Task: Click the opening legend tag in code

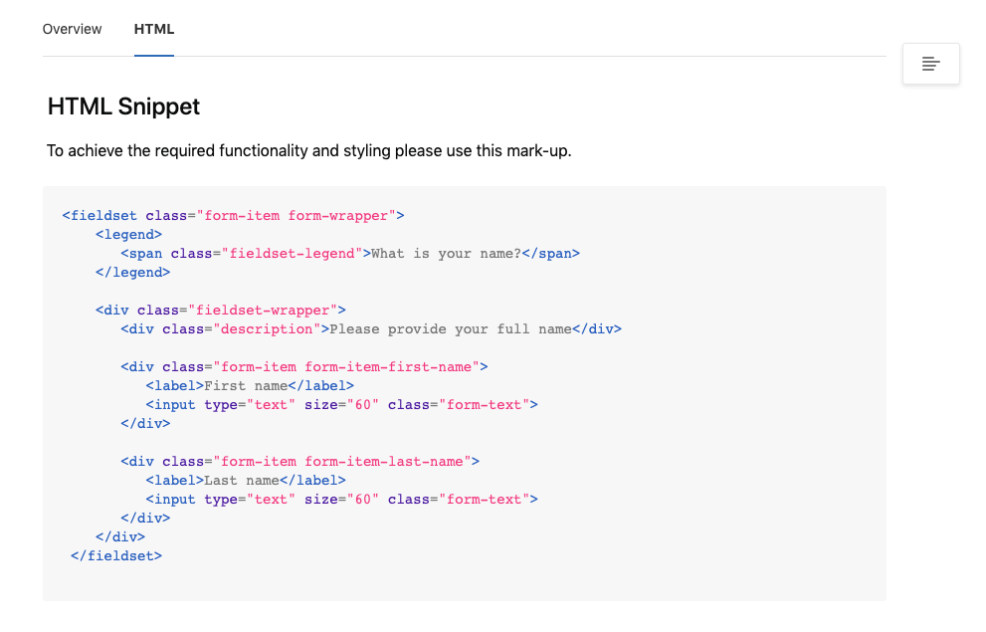Action: click(129, 234)
